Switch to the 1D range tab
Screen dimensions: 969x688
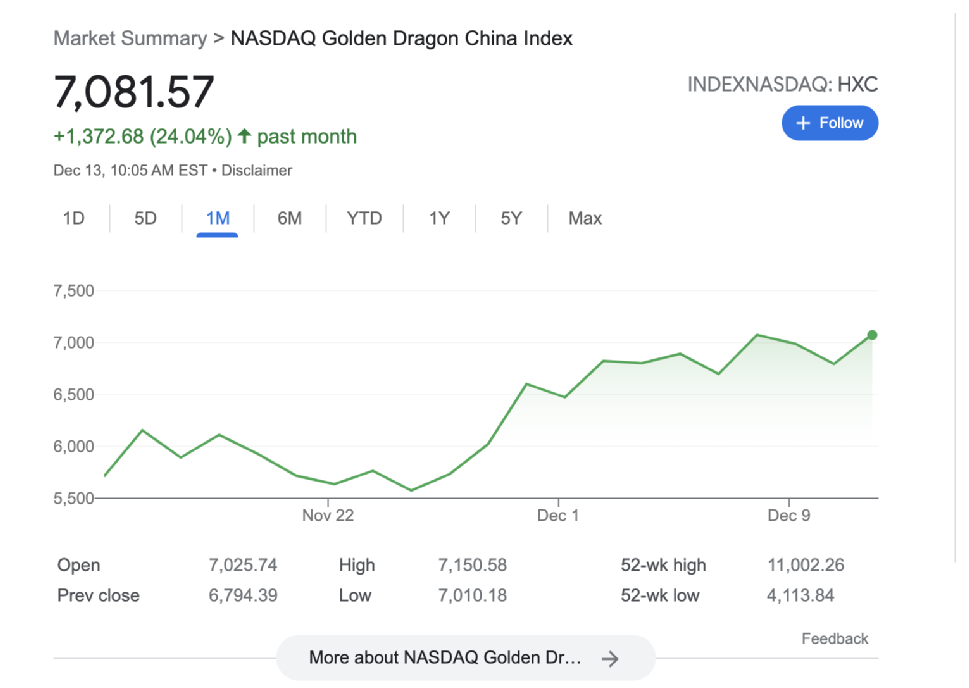click(x=74, y=218)
